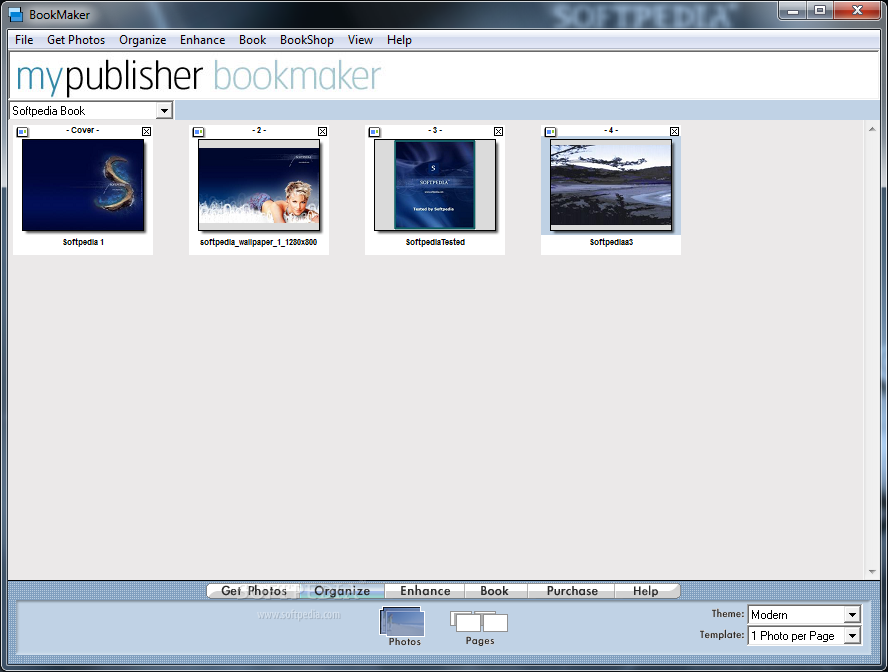Screen dimensions: 888x672
Task: Minimize the BookMaker window
Action: 793,11
